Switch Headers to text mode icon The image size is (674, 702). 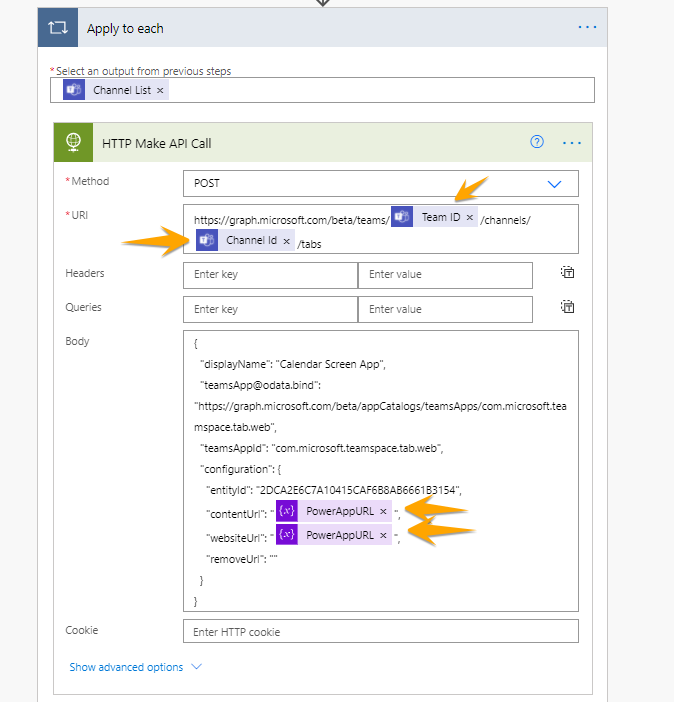567,272
